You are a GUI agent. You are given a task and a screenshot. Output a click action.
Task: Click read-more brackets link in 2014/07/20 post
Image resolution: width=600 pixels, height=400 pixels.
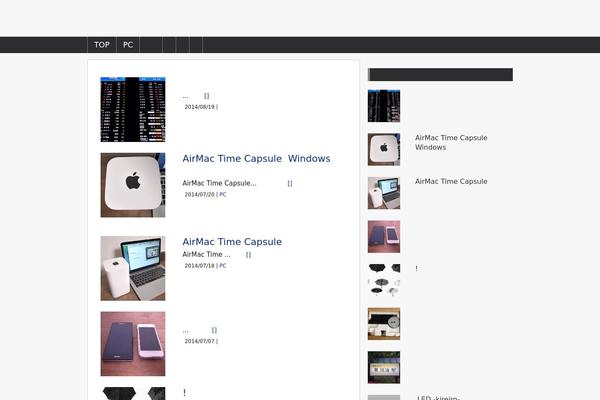coord(290,183)
